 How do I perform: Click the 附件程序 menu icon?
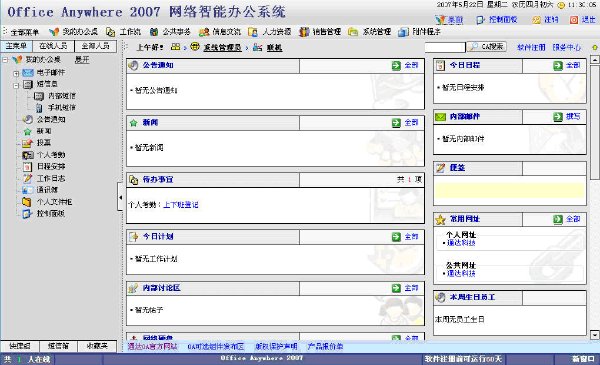click(x=403, y=32)
